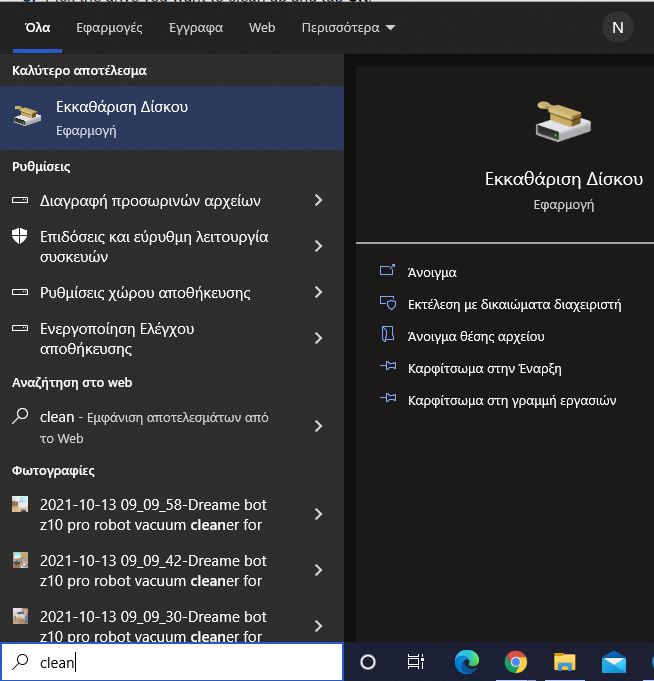This screenshot has width=654, height=681.
Task: Click the Disk Cleanup icon in best result
Action: coord(27,116)
